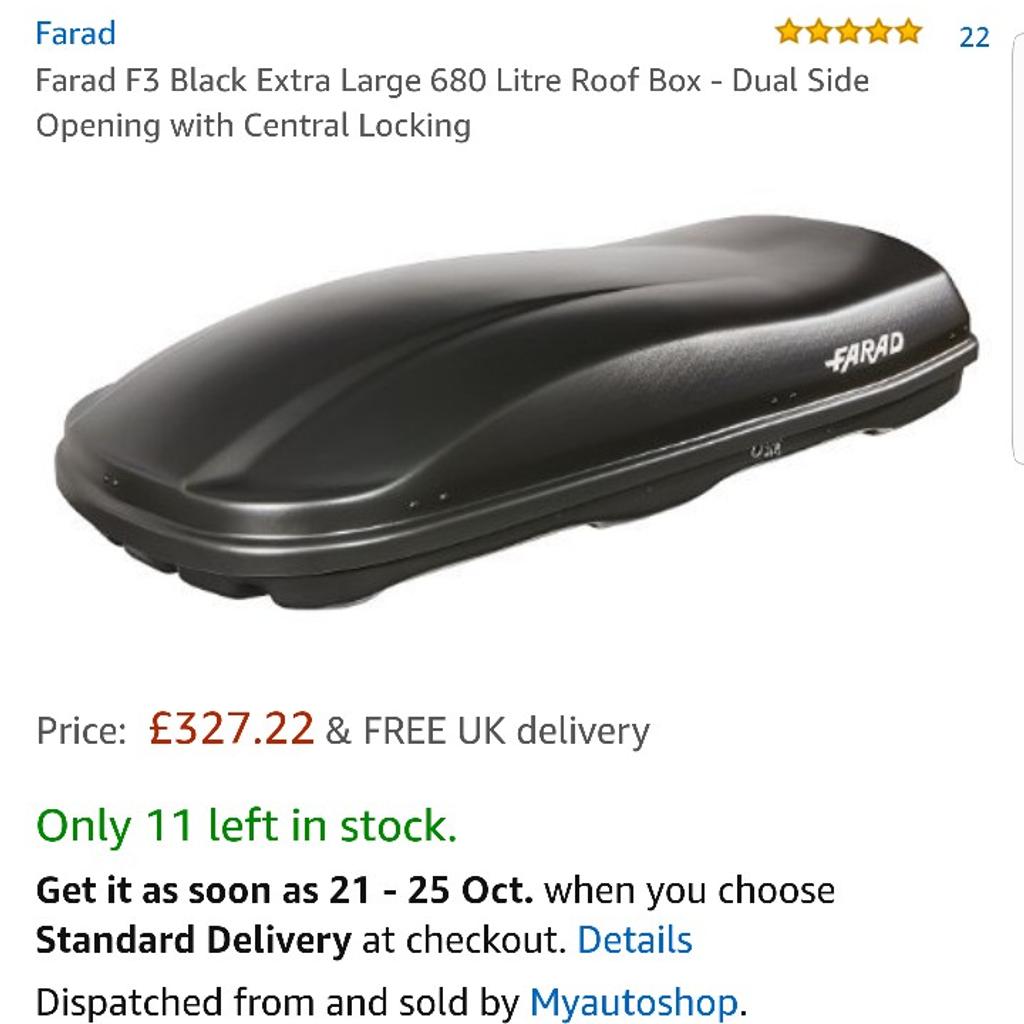Click the fourth rating star
The image size is (1024, 1024).
click(x=879, y=31)
